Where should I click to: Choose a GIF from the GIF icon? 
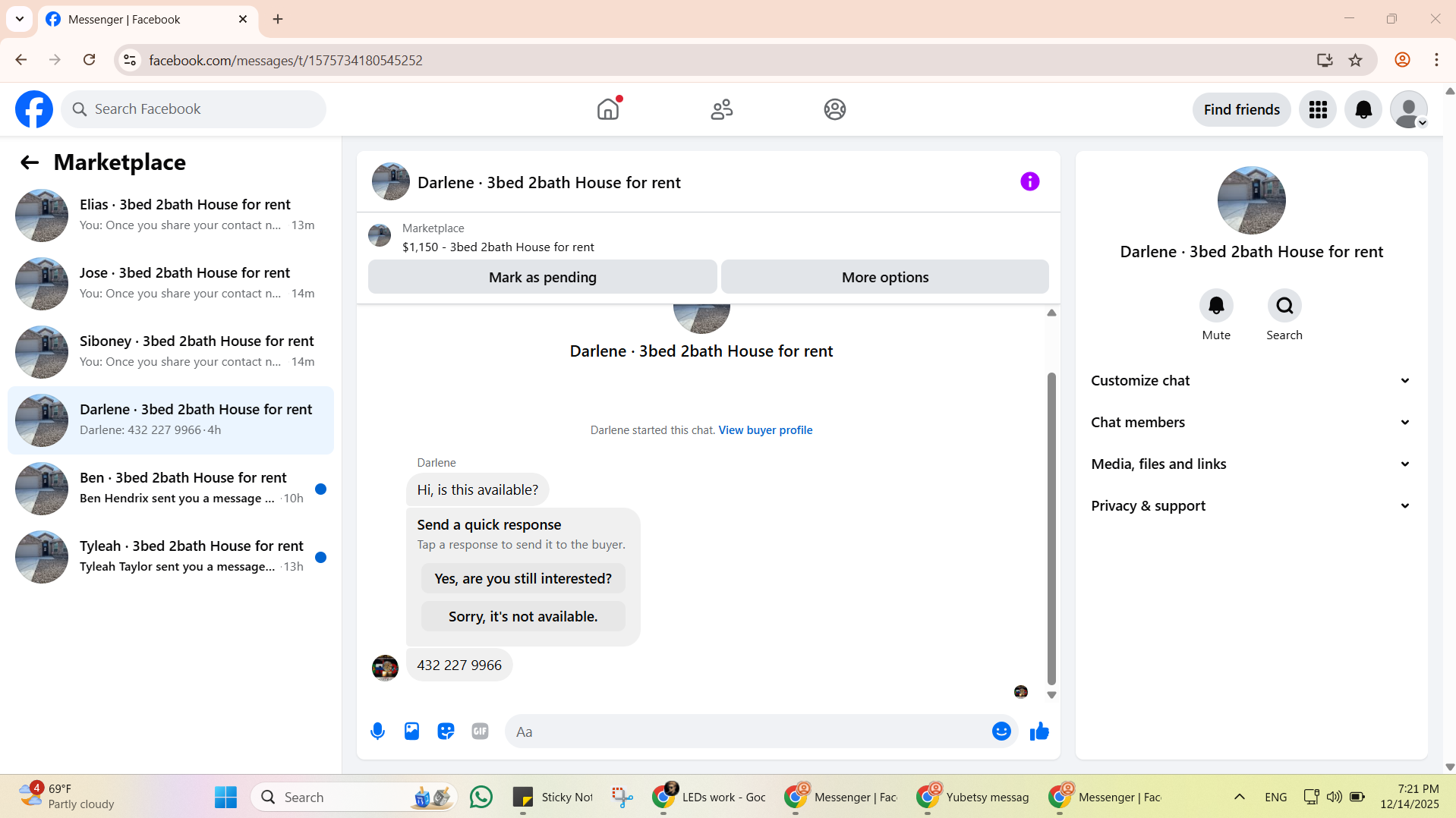pyautogui.click(x=480, y=731)
